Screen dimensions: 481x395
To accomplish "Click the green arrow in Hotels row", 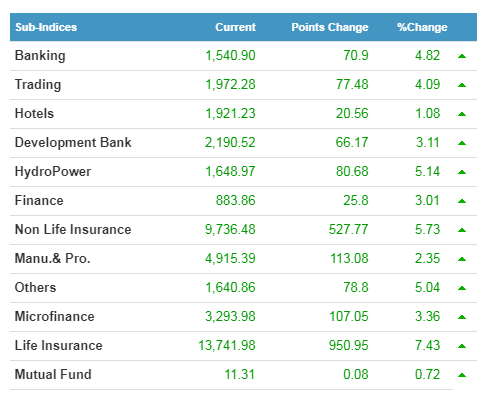I will coord(462,114).
